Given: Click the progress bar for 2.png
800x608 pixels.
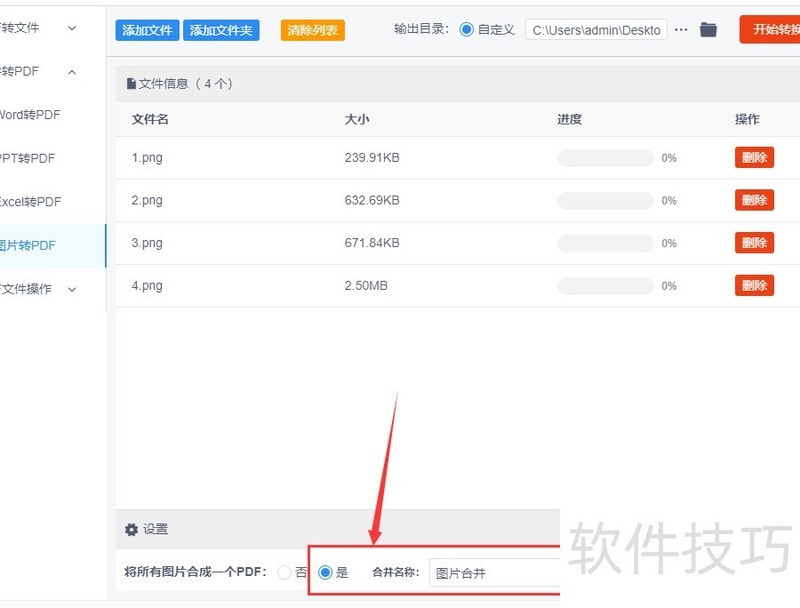Looking at the screenshot, I should tap(605, 201).
